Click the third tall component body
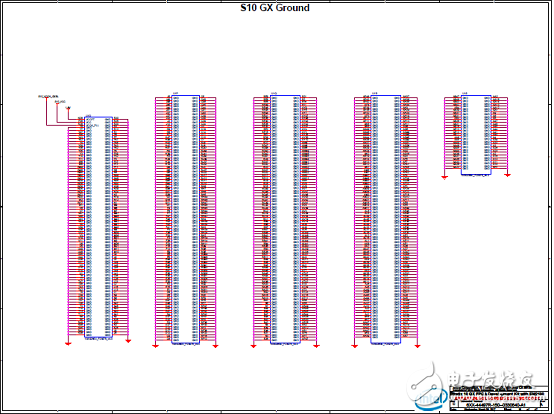The image size is (554, 414). tap(285, 219)
